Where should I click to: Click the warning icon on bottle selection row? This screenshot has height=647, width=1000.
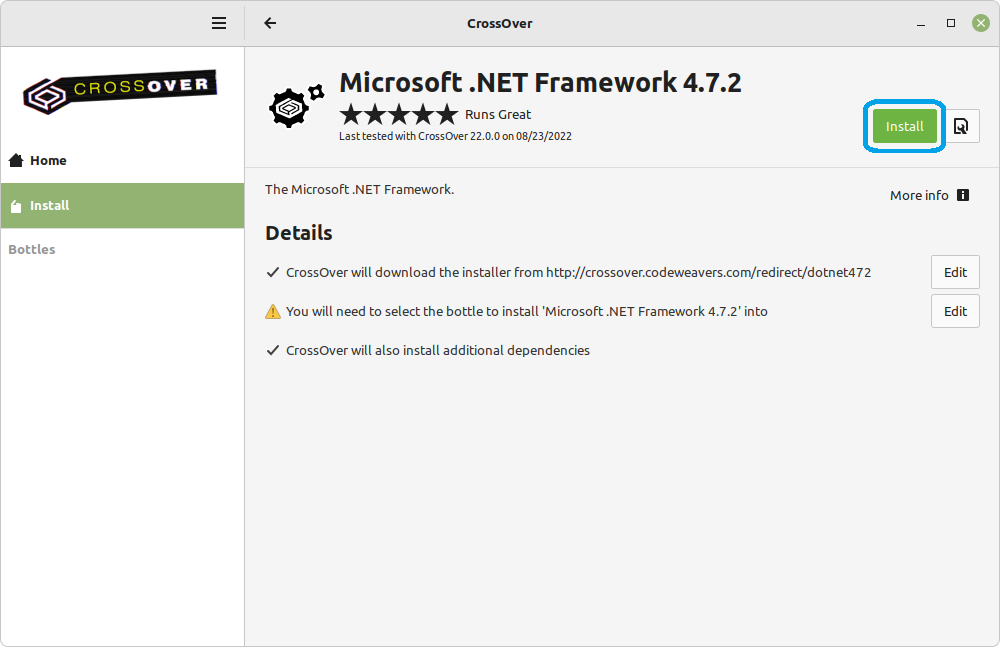[x=273, y=311]
